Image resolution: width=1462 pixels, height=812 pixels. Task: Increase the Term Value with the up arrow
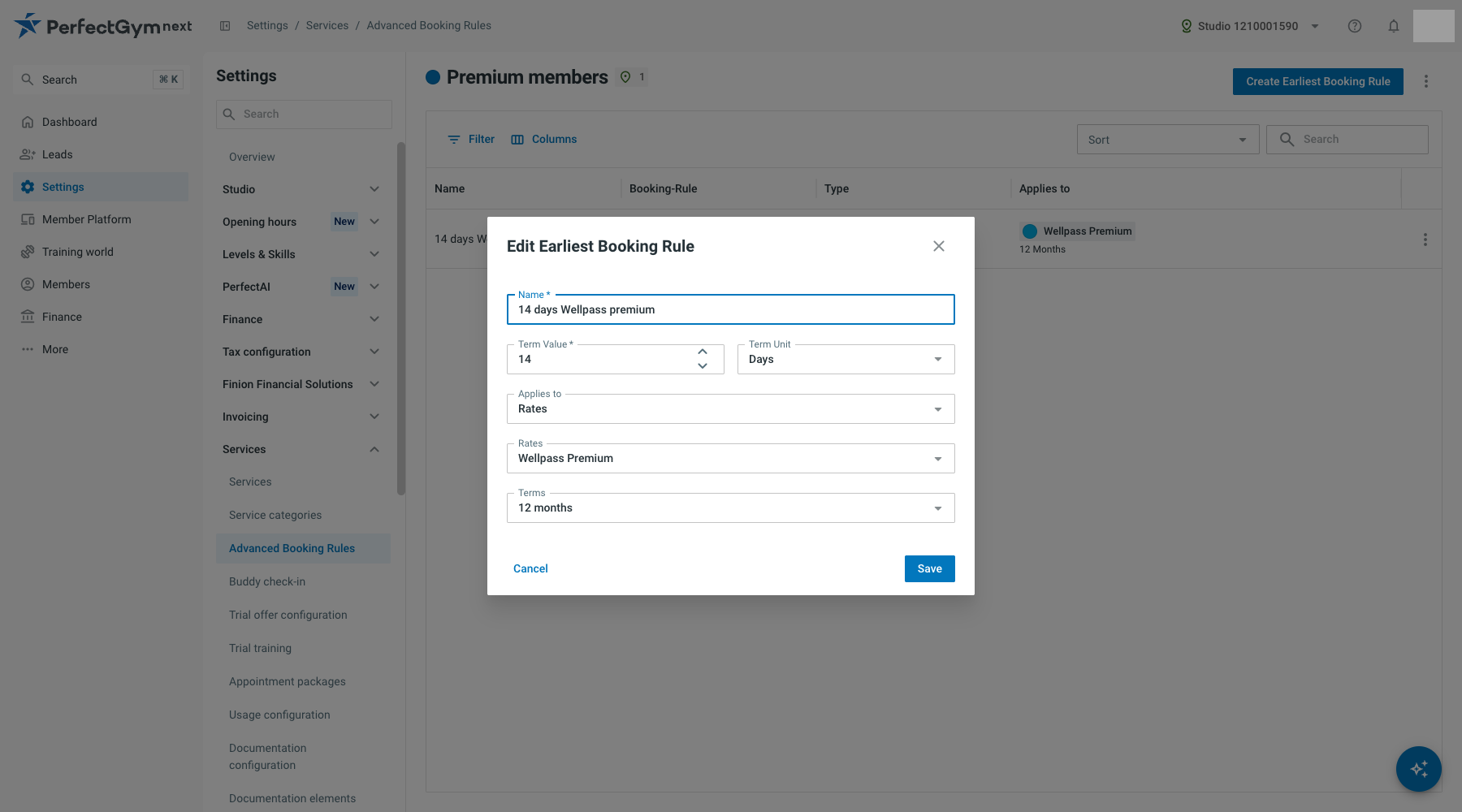point(703,352)
